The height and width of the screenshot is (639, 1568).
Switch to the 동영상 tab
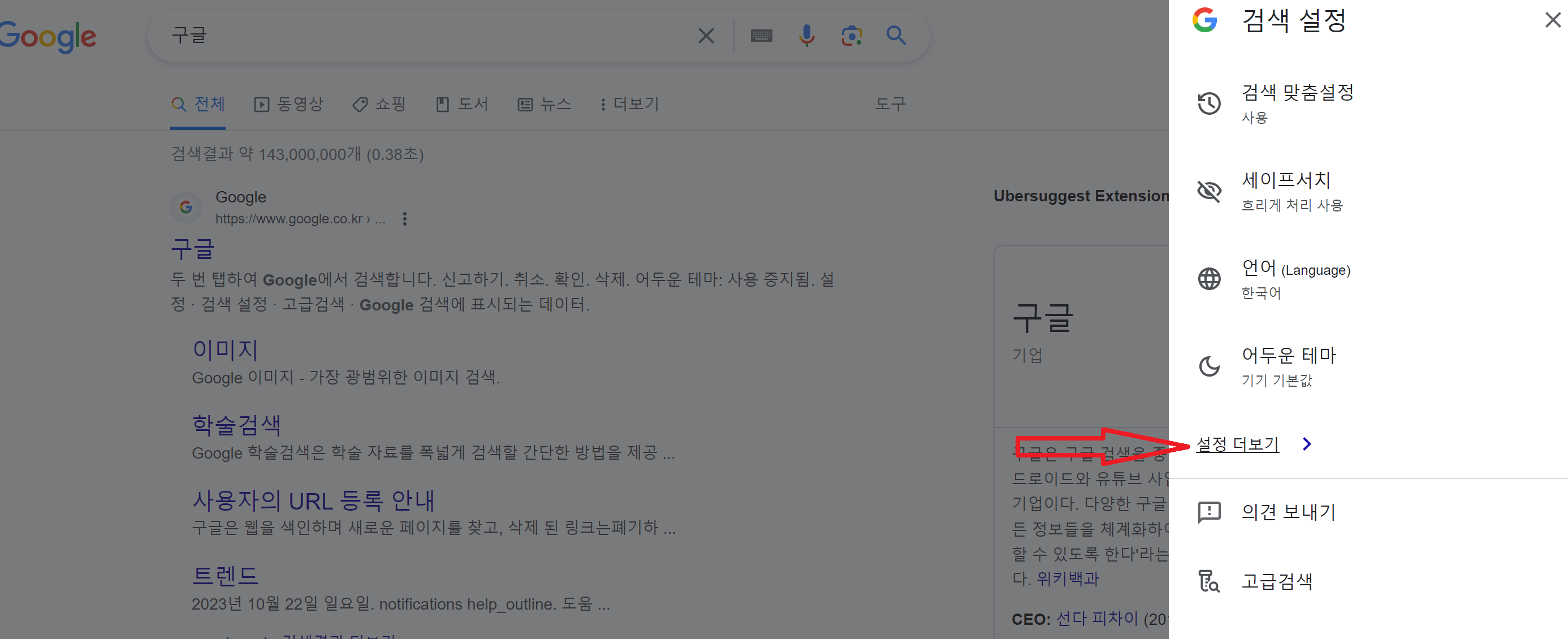pyautogui.click(x=289, y=103)
